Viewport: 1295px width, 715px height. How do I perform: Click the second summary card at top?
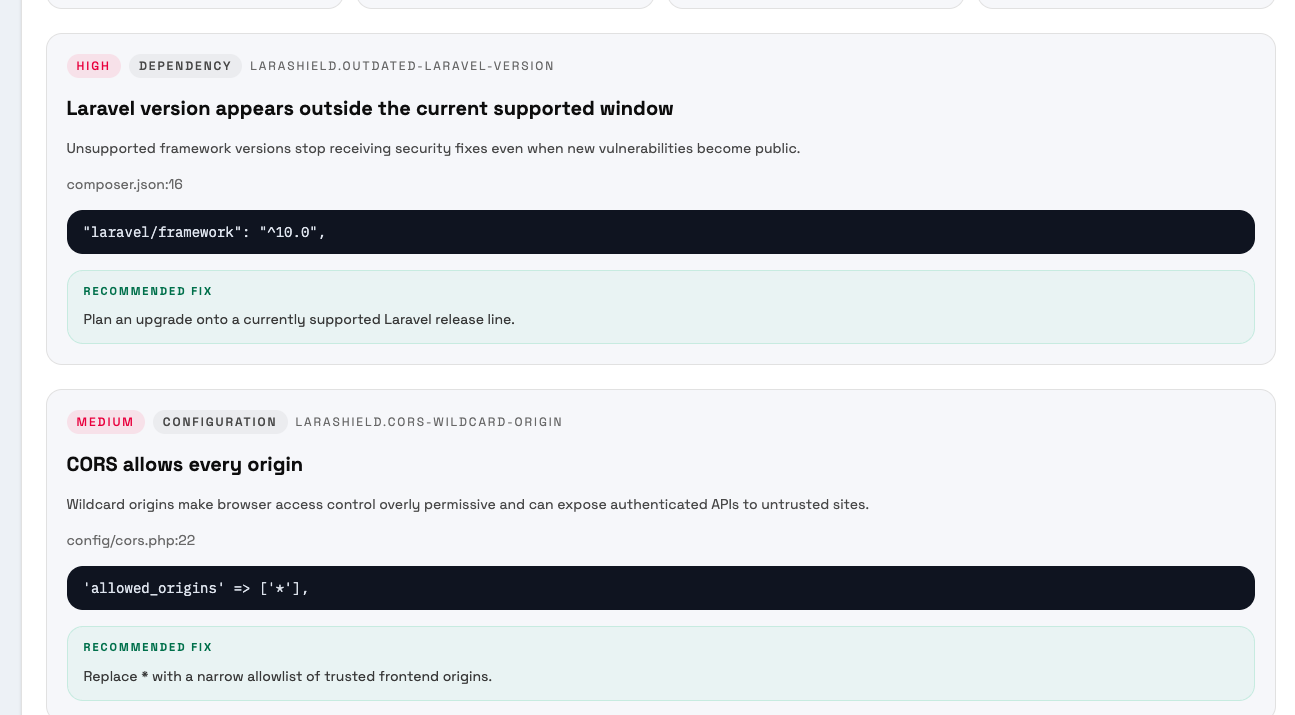pyautogui.click(x=505, y=4)
